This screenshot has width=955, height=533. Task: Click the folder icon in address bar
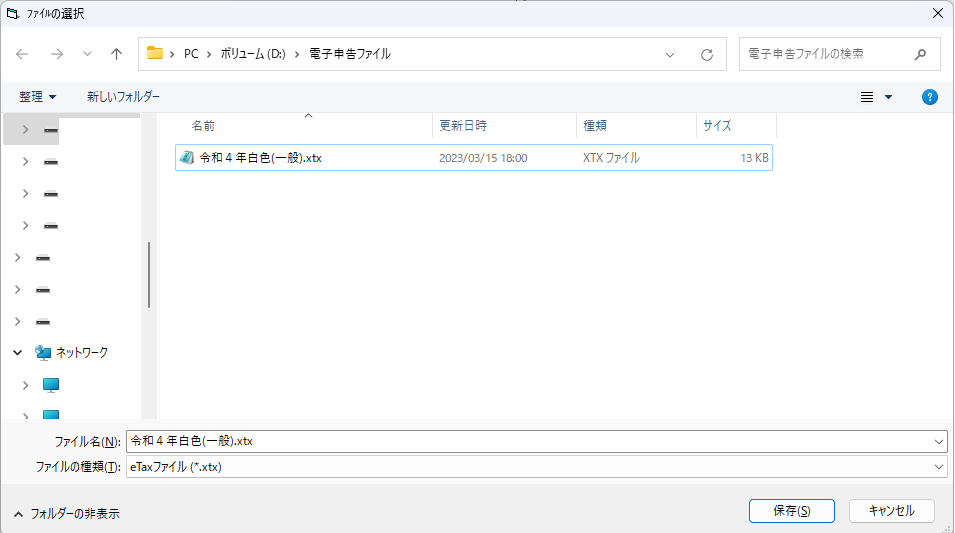pyautogui.click(x=155, y=54)
